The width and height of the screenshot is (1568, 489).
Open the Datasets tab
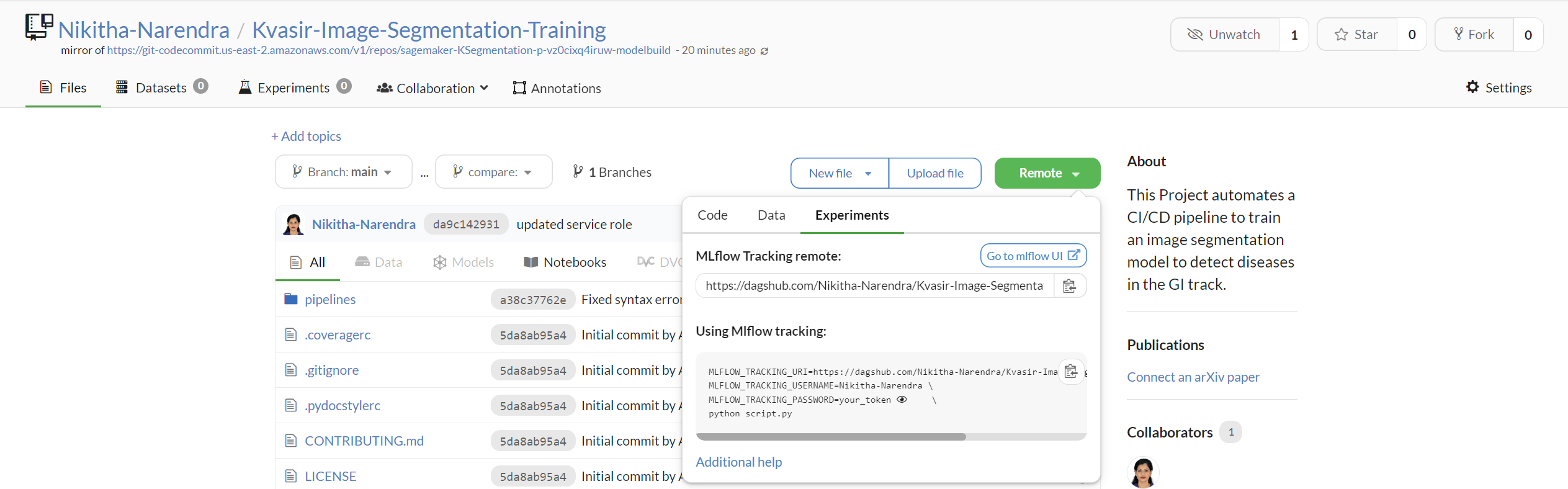(162, 87)
